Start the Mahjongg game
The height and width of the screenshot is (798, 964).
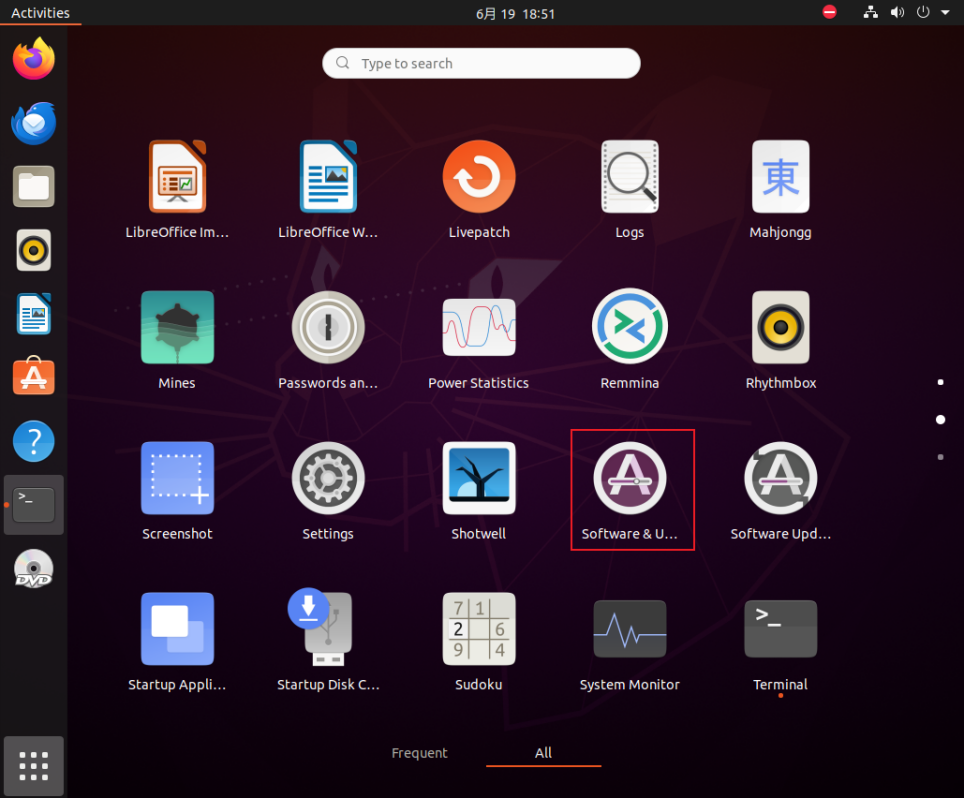(x=780, y=176)
